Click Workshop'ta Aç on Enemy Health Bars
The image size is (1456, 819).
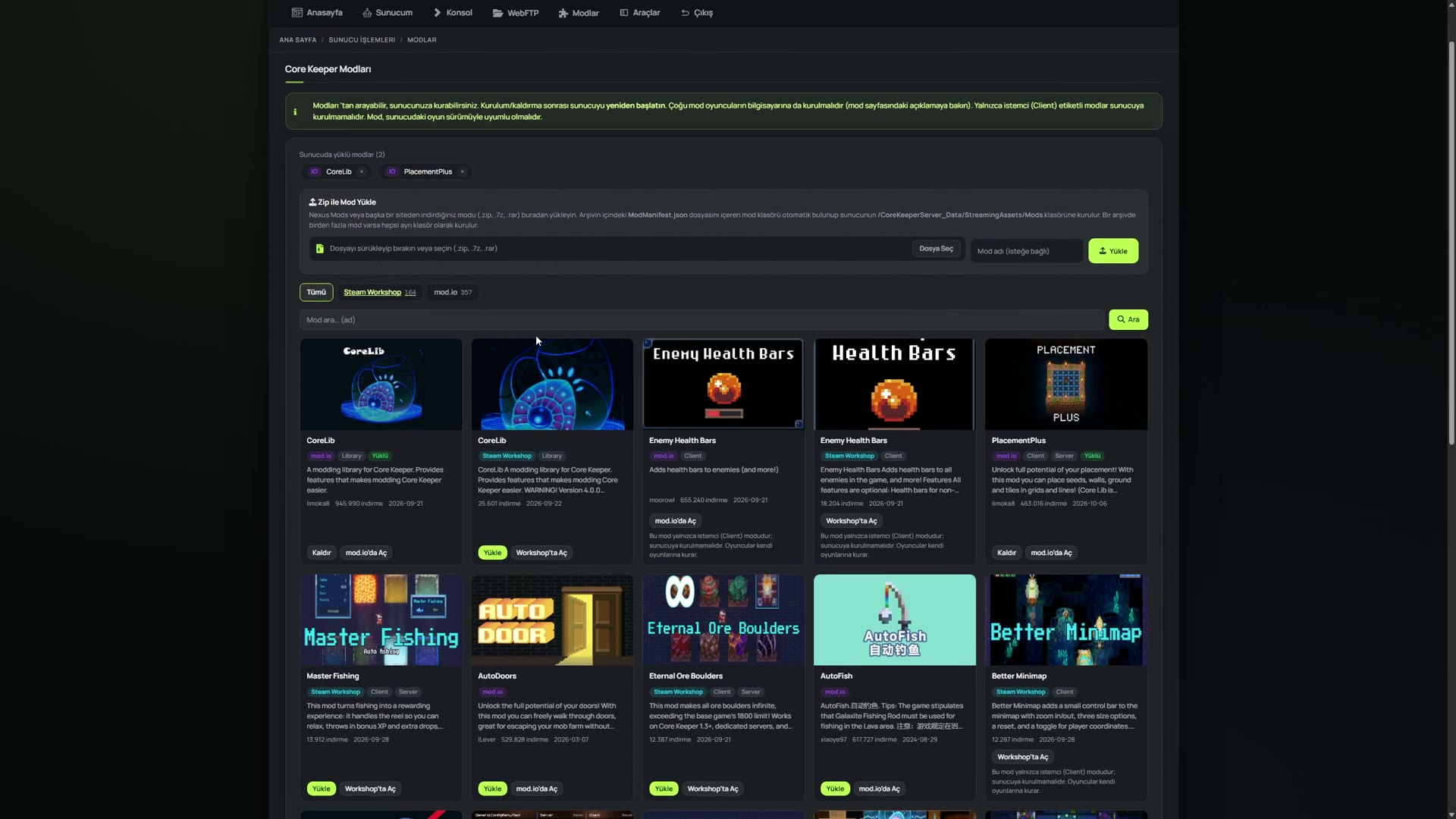[851, 521]
